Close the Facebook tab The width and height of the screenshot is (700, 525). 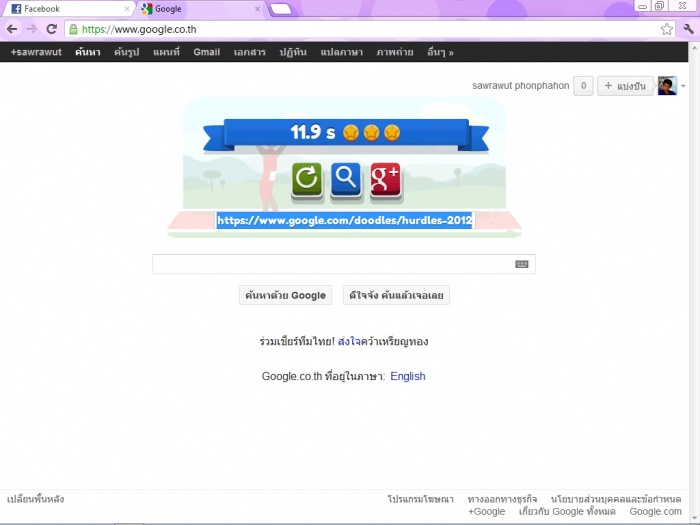[127, 9]
